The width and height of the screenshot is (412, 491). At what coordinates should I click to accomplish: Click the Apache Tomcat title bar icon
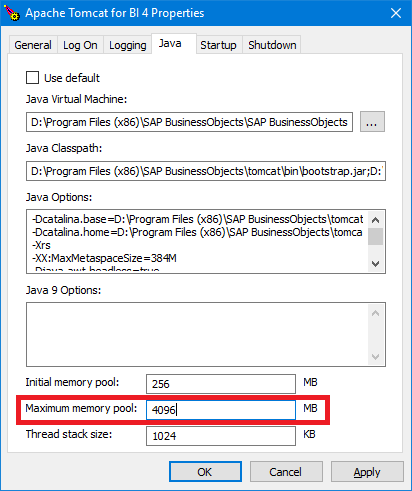click(x=12, y=13)
